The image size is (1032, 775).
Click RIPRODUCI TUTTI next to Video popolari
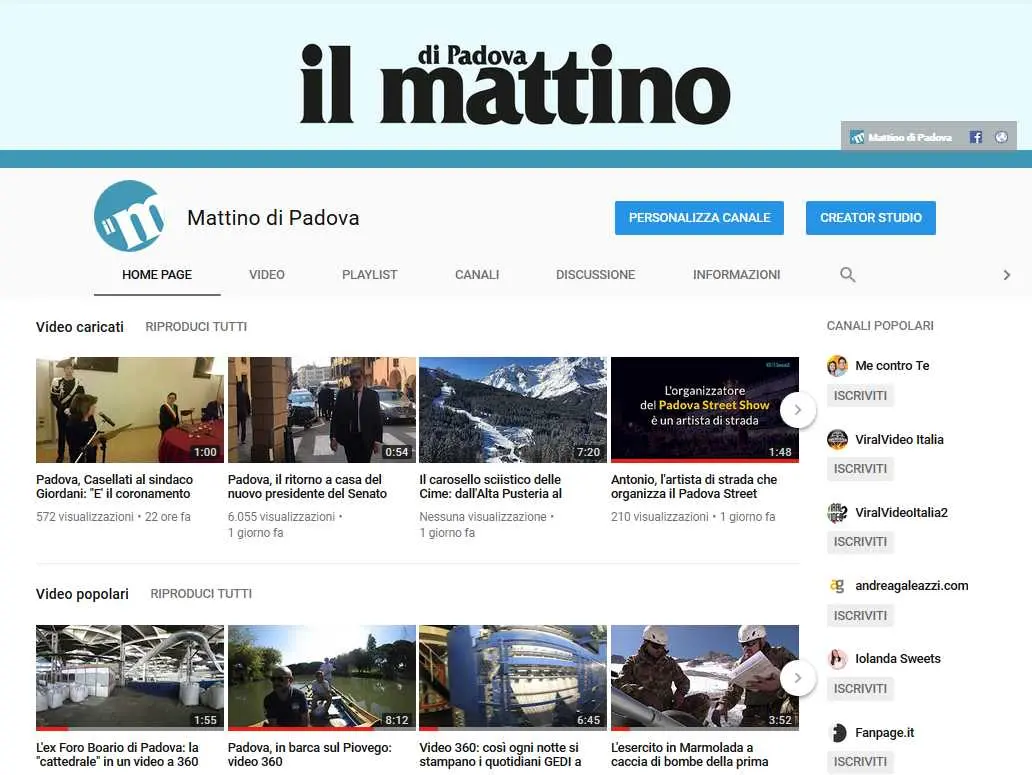(x=201, y=593)
